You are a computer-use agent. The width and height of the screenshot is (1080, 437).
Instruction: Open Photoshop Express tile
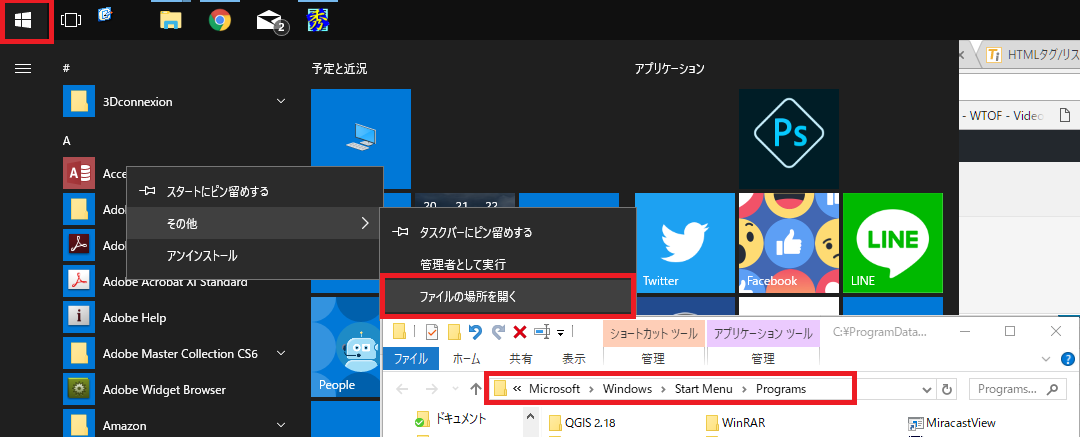click(789, 139)
